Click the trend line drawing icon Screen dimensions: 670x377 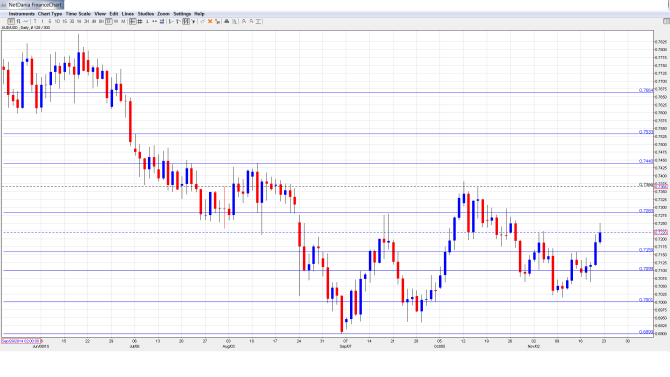pos(171,21)
